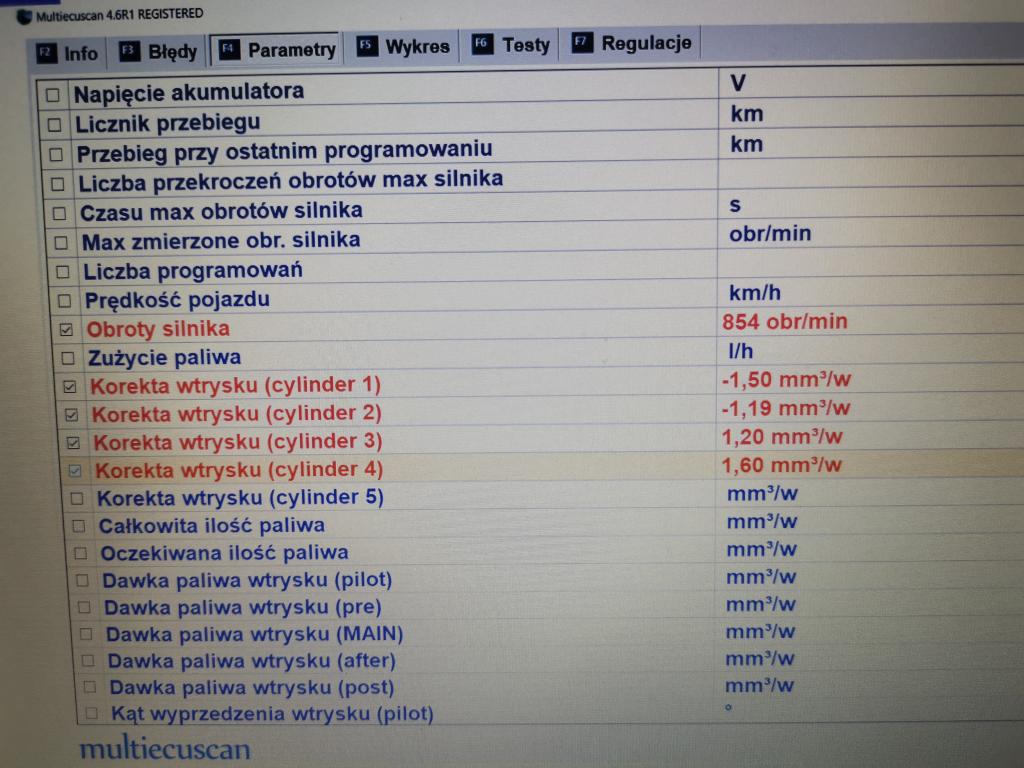This screenshot has width=1024, height=768.
Task: Enable Liczba programowań checkbox
Action: [63, 272]
